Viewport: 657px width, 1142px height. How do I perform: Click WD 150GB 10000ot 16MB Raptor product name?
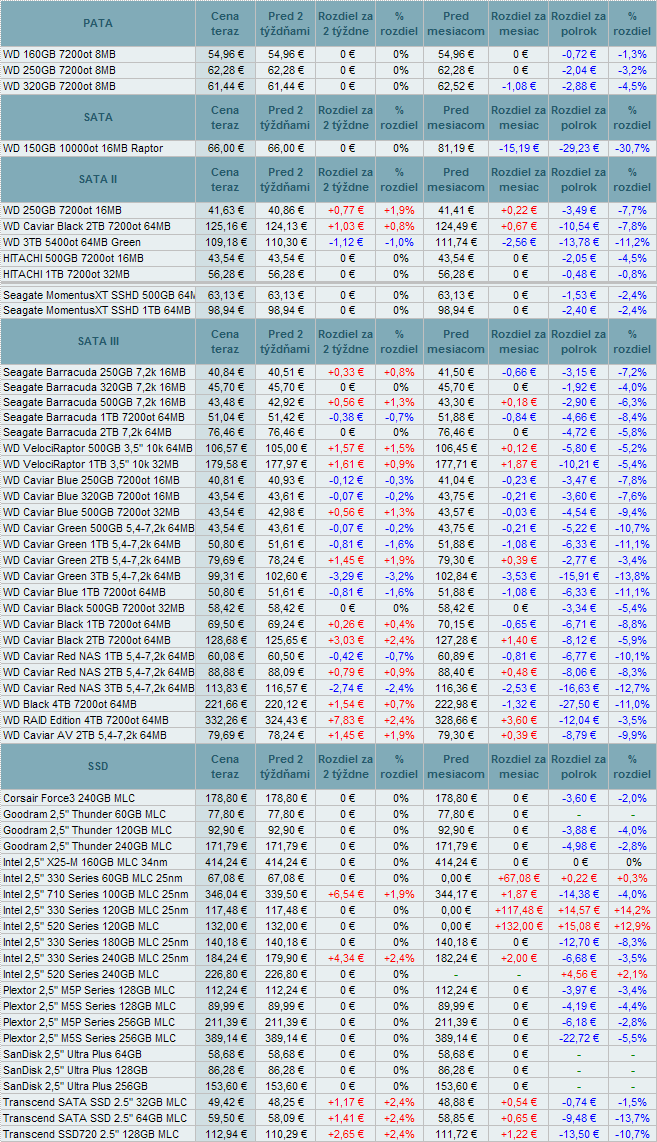tap(83, 149)
